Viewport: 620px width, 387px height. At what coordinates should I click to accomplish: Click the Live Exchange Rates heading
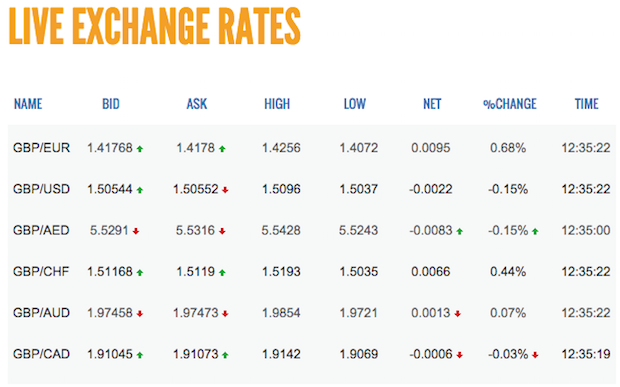click(x=155, y=26)
